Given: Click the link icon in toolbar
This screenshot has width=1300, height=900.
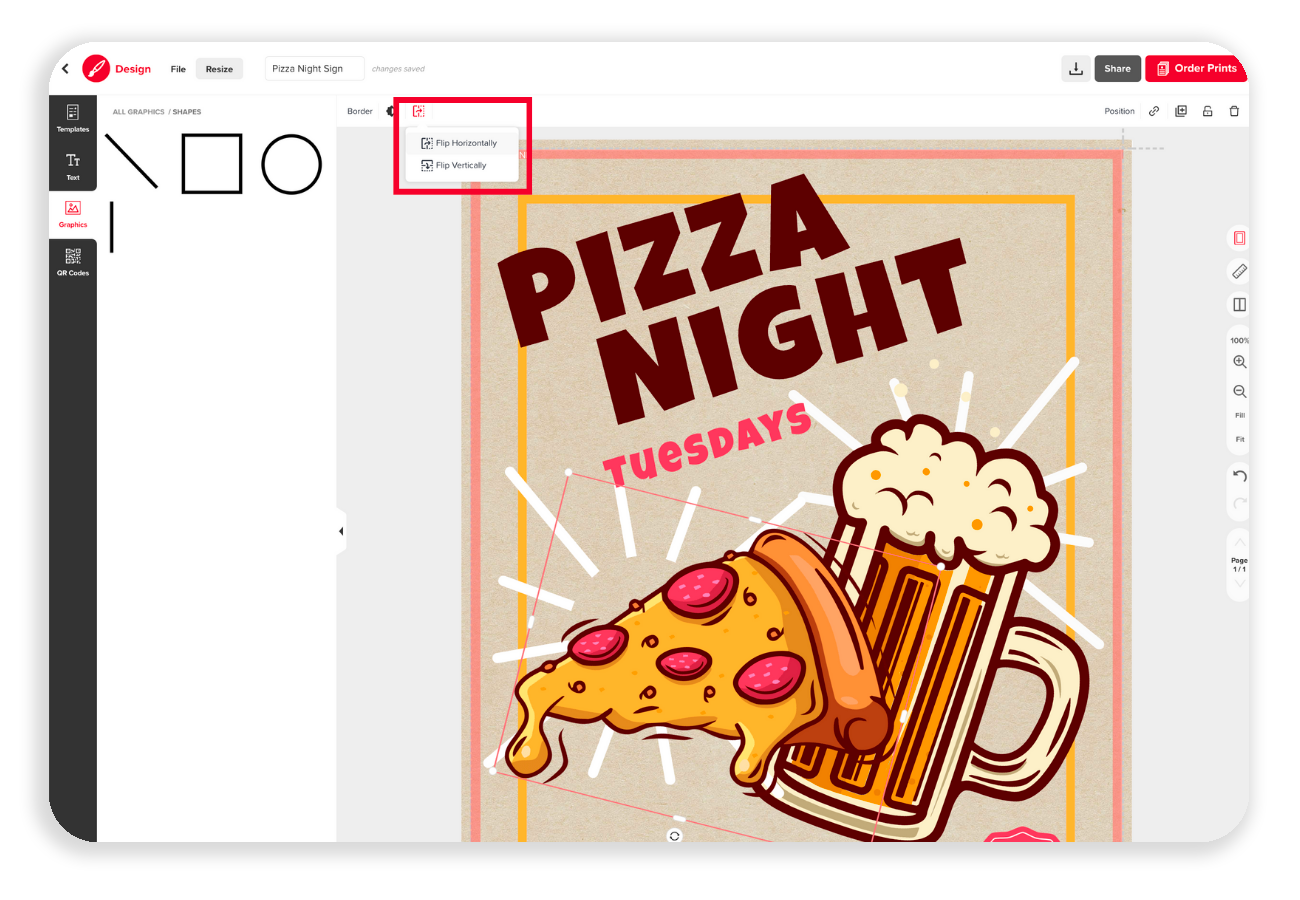Looking at the screenshot, I should pyautogui.click(x=1154, y=111).
